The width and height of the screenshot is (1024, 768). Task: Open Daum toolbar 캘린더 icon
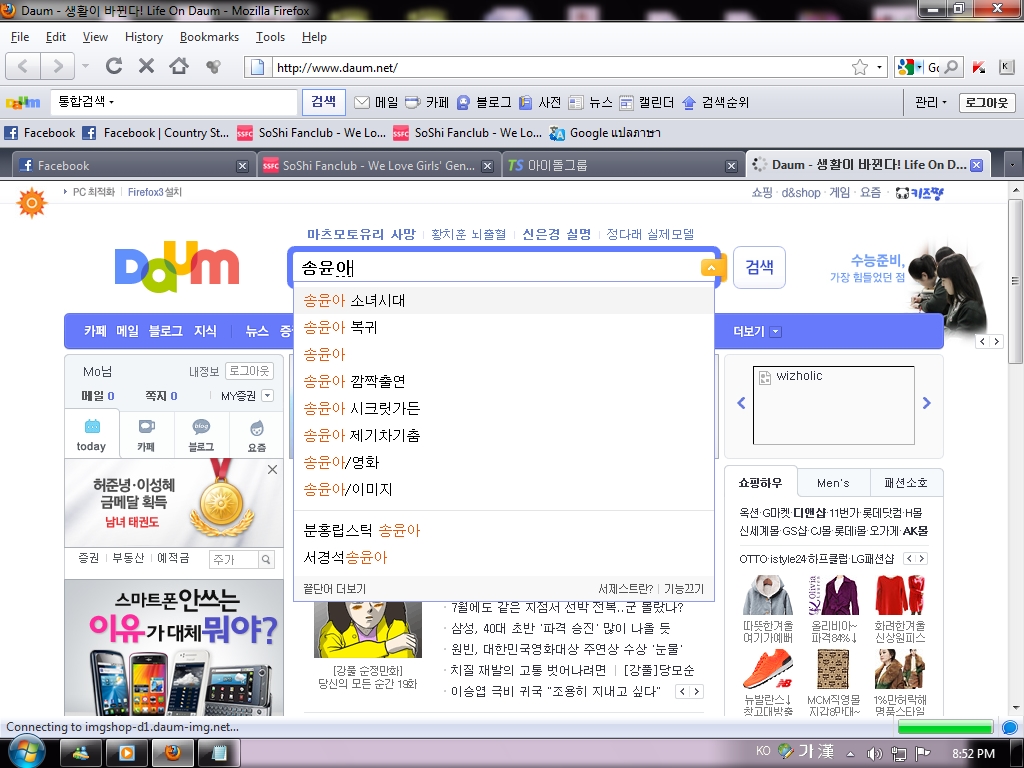point(626,103)
